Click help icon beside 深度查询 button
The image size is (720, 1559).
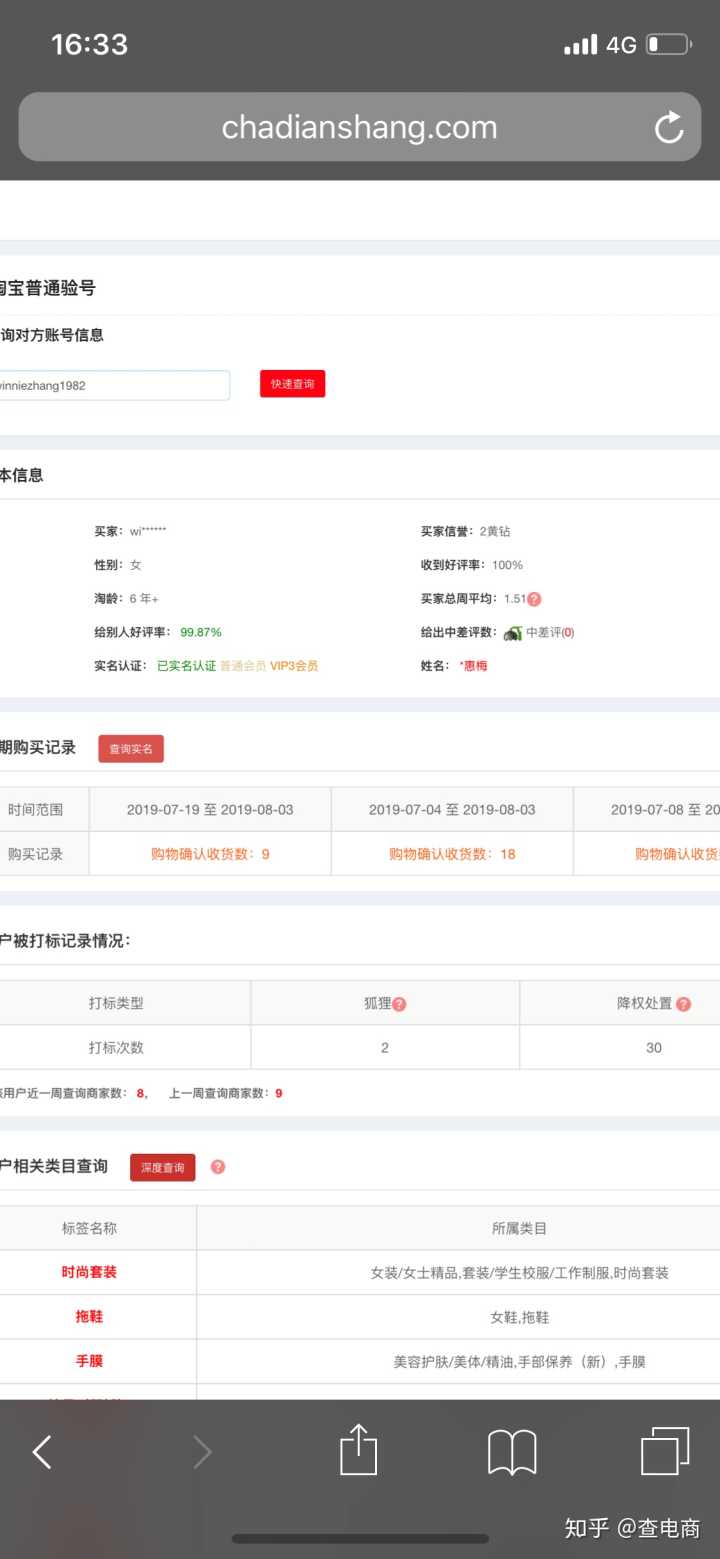point(218,1167)
